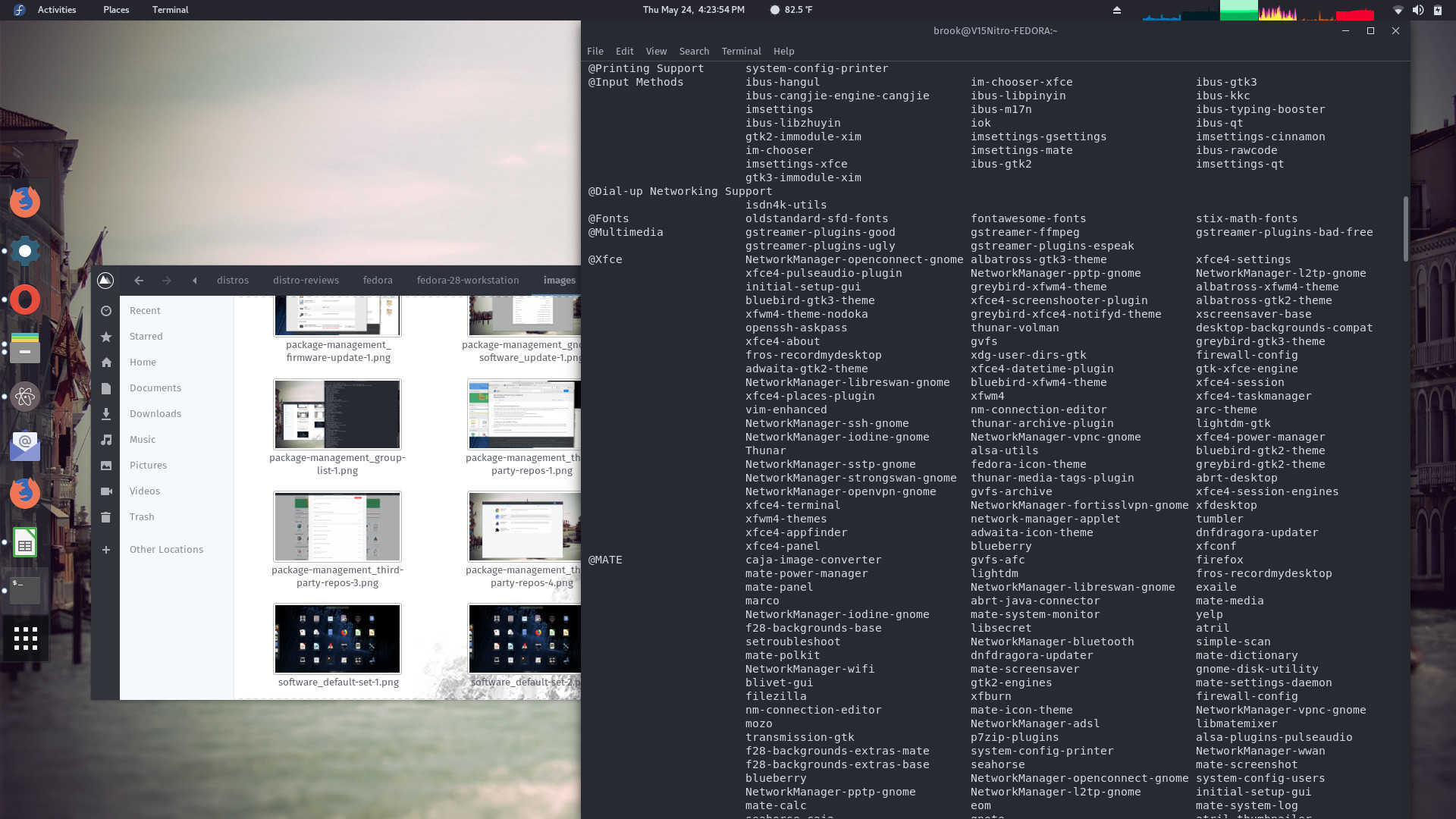Open the terminal Search menu
This screenshot has height=819, width=1456.
coord(694,51)
